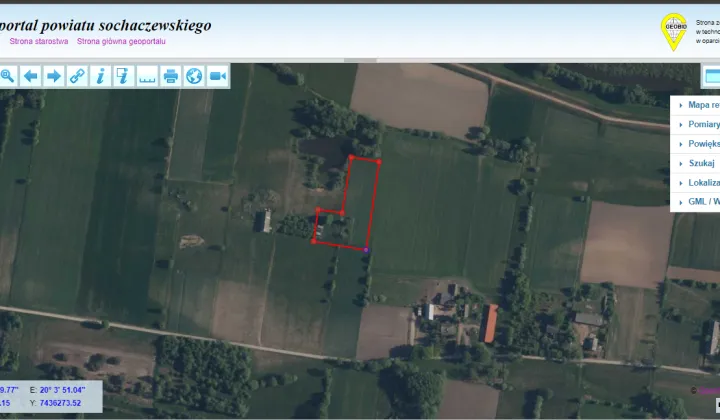Go to previous map view arrow
Screen dimensions: 720x420
(x=30, y=76)
